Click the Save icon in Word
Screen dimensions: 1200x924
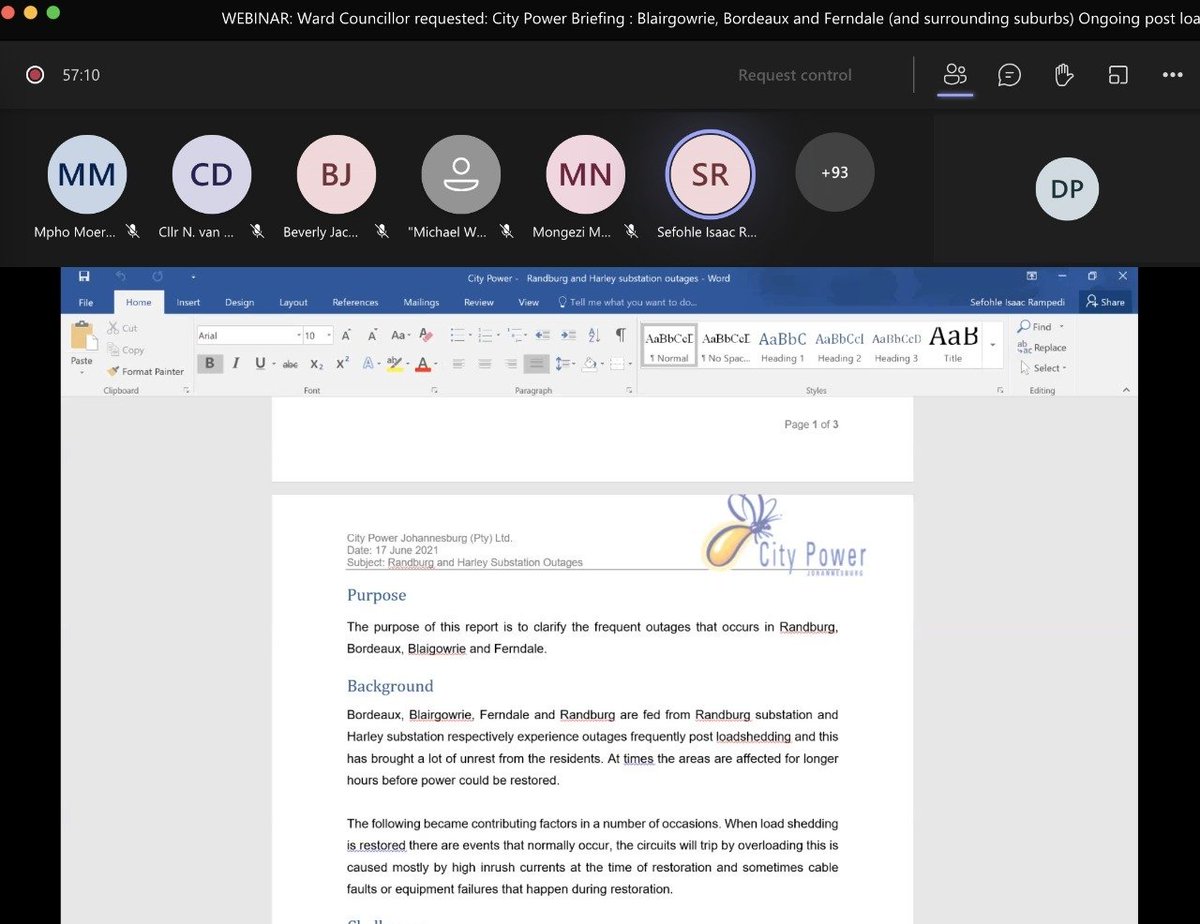[x=84, y=277]
